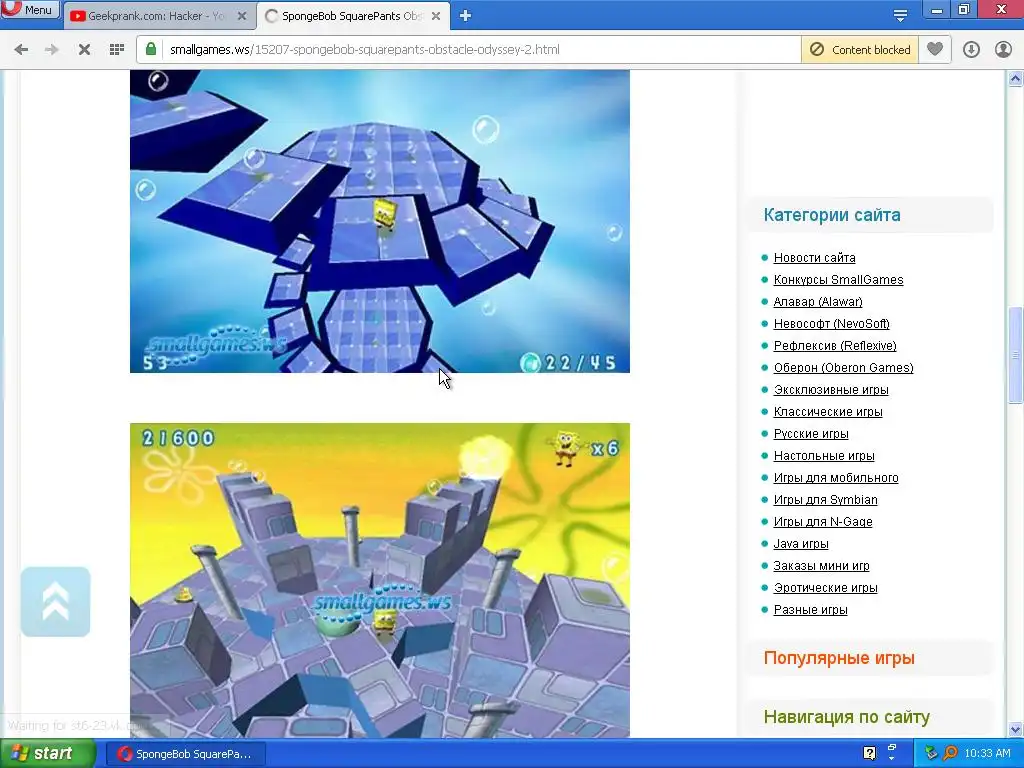This screenshot has height=768, width=1024.
Task: Open Заказы мини игр category
Action: pyautogui.click(x=821, y=566)
